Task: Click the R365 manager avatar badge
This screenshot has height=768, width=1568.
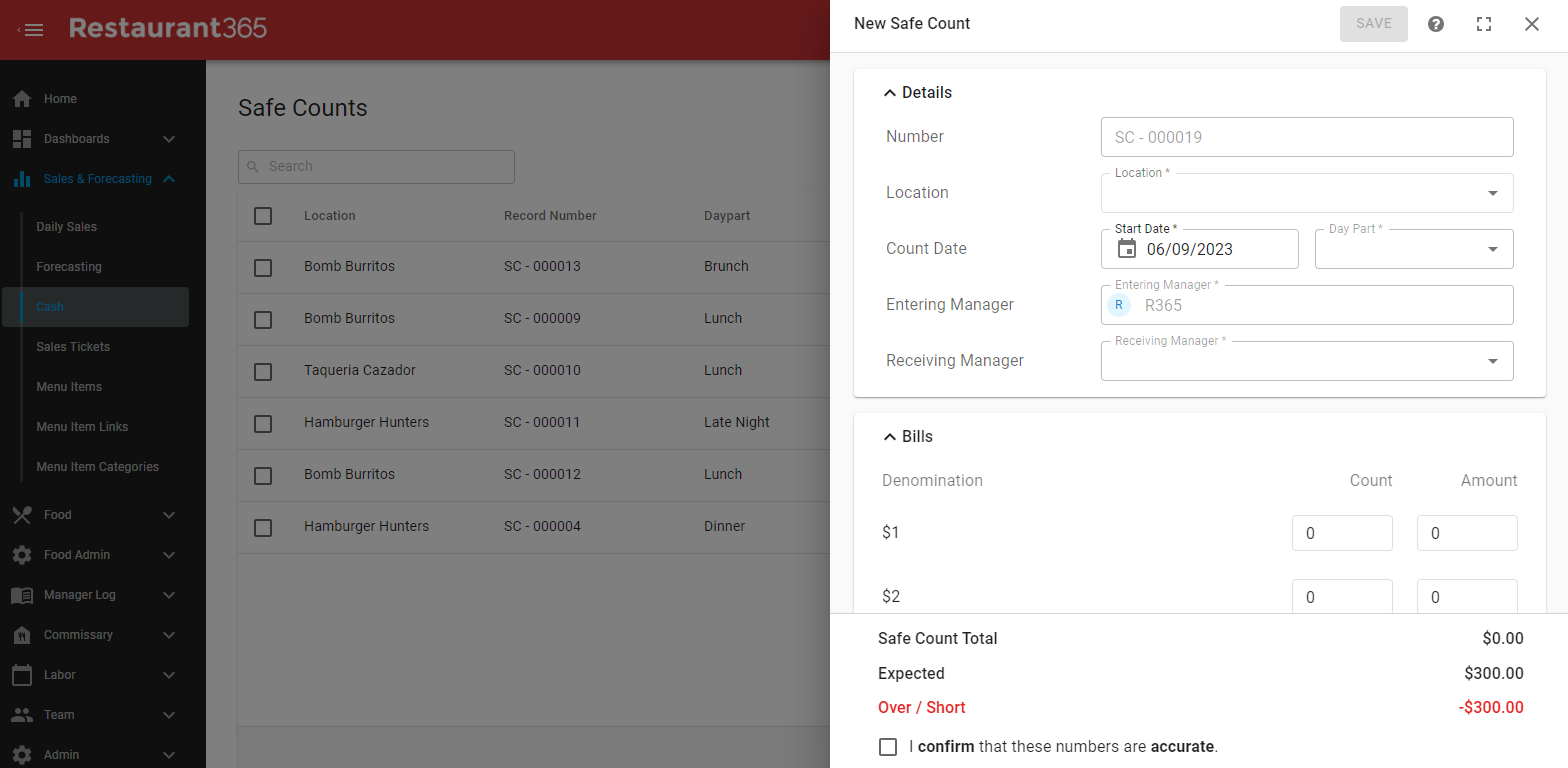Action: pyautogui.click(x=1119, y=305)
